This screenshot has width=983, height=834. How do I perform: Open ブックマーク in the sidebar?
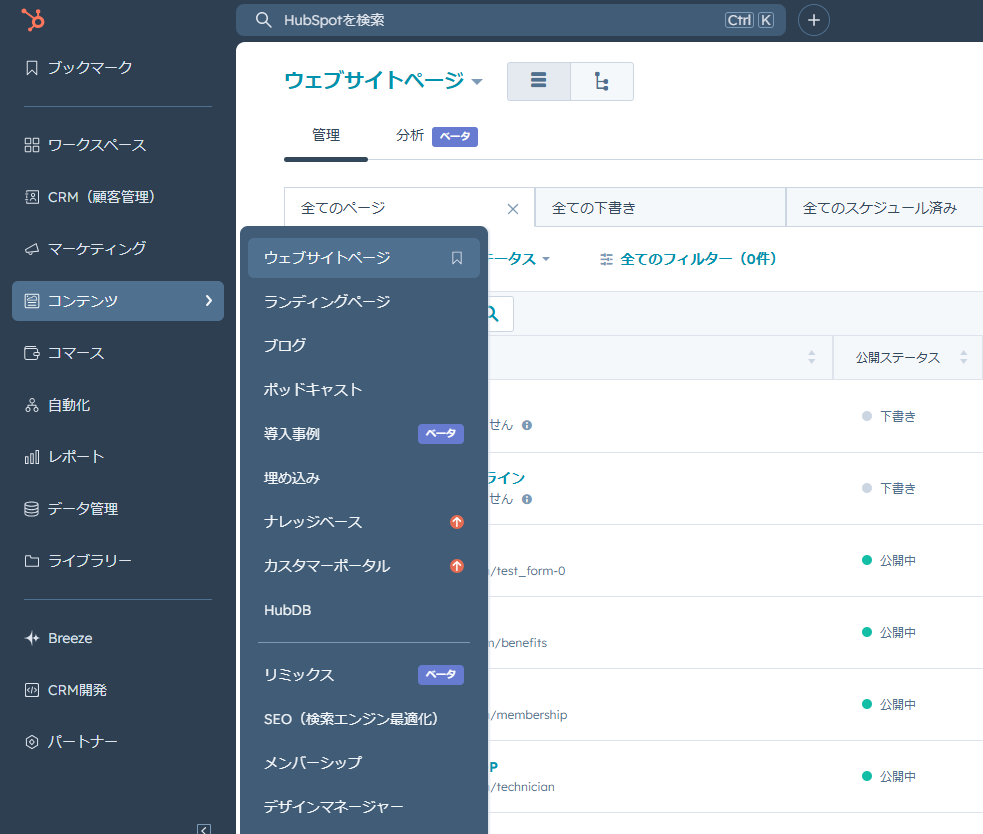[x=90, y=68]
